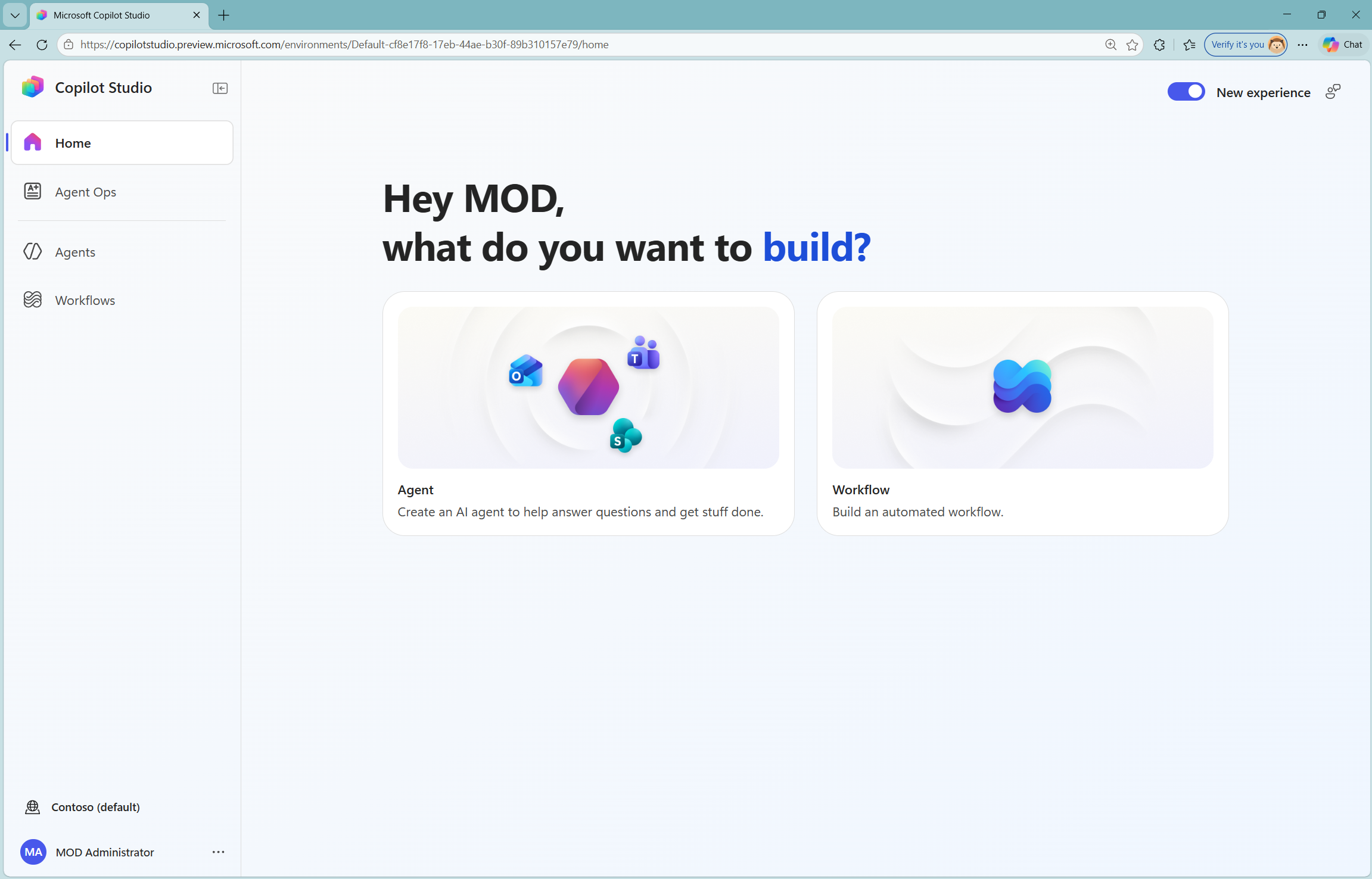
Task: Close the Microsoft Copilot Studio tab
Action: [197, 15]
